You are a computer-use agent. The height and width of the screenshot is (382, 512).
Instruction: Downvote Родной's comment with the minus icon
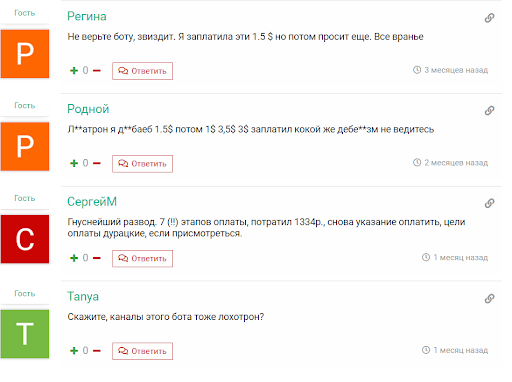[97, 163]
